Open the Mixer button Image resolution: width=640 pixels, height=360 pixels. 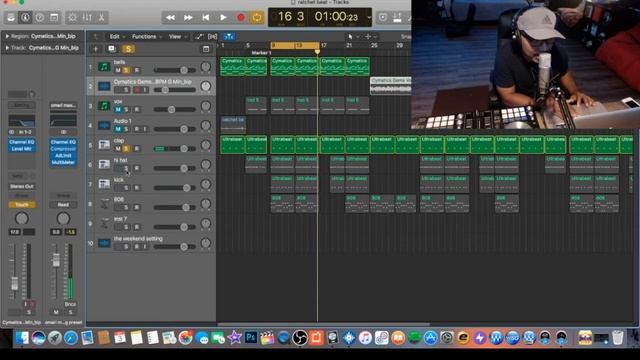point(87,18)
